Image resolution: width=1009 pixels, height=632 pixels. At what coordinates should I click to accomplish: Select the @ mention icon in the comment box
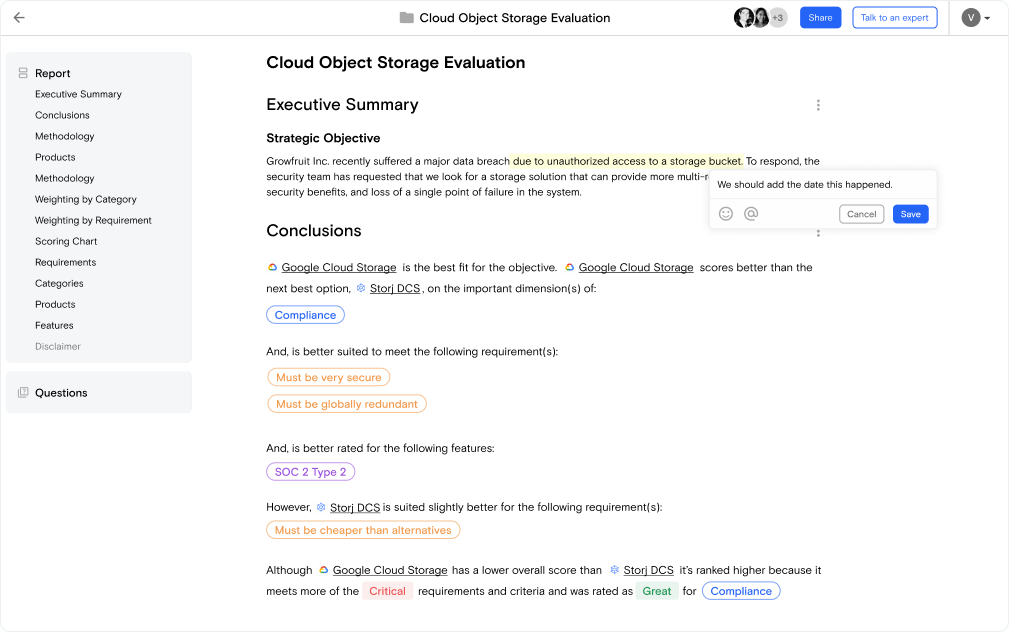[750, 213]
